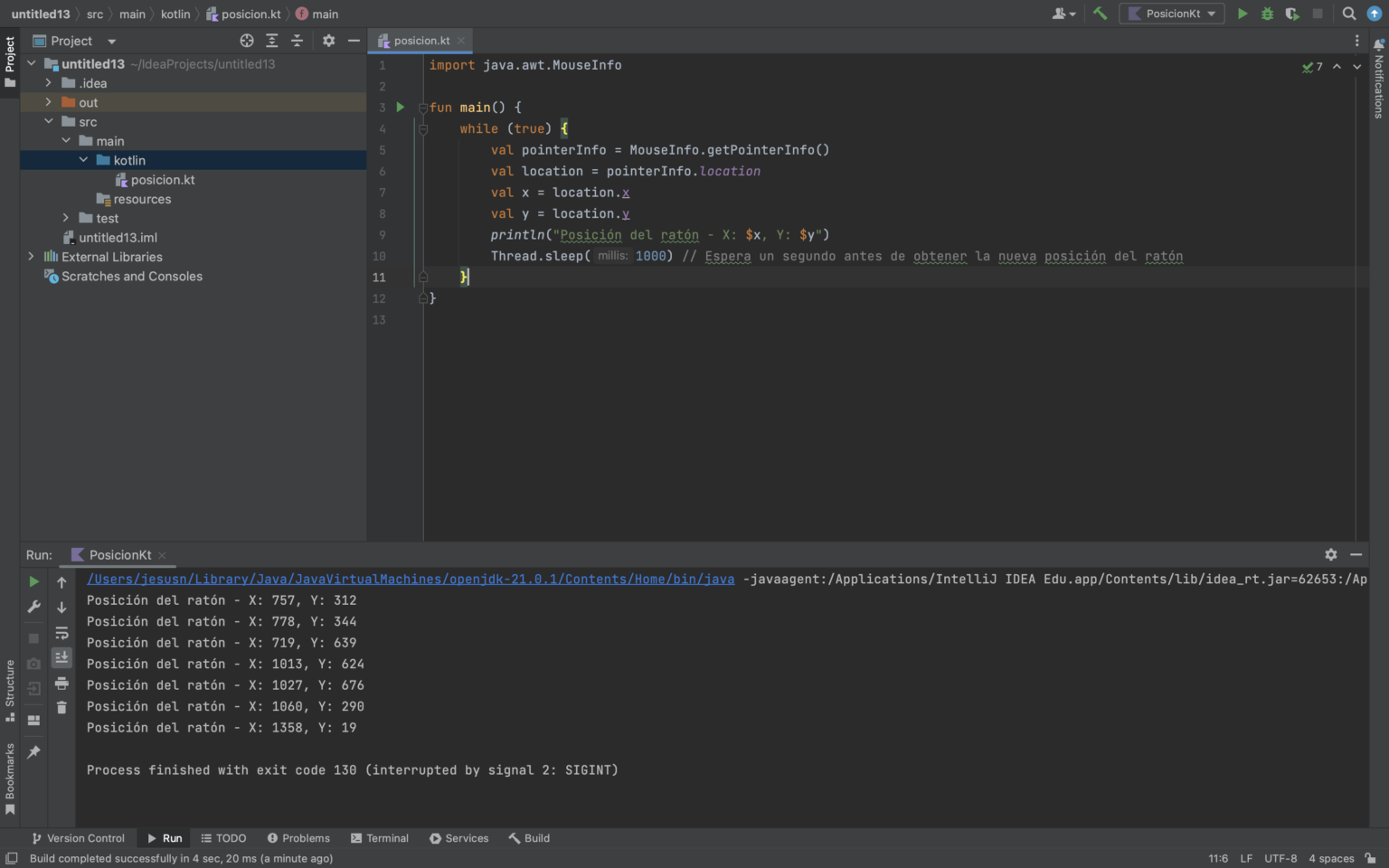Image resolution: width=1389 pixels, height=868 pixels.
Task: Open the PosicionKt run configuration dropdown
Action: tap(1172, 14)
